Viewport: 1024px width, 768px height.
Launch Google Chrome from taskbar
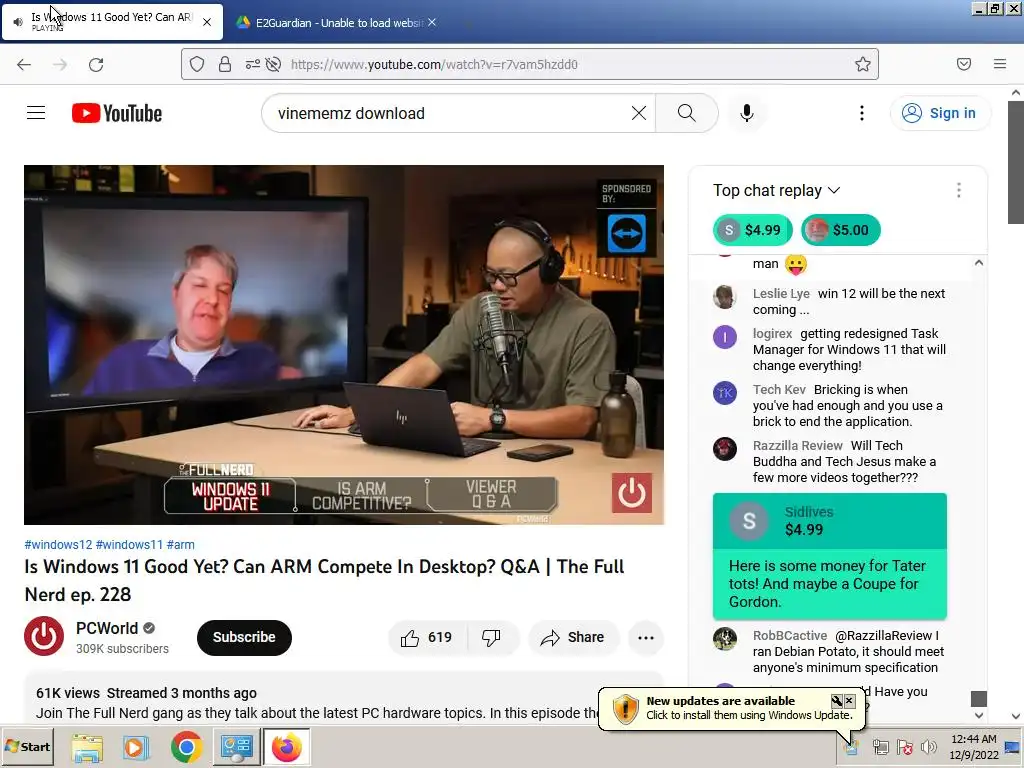tap(186, 746)
